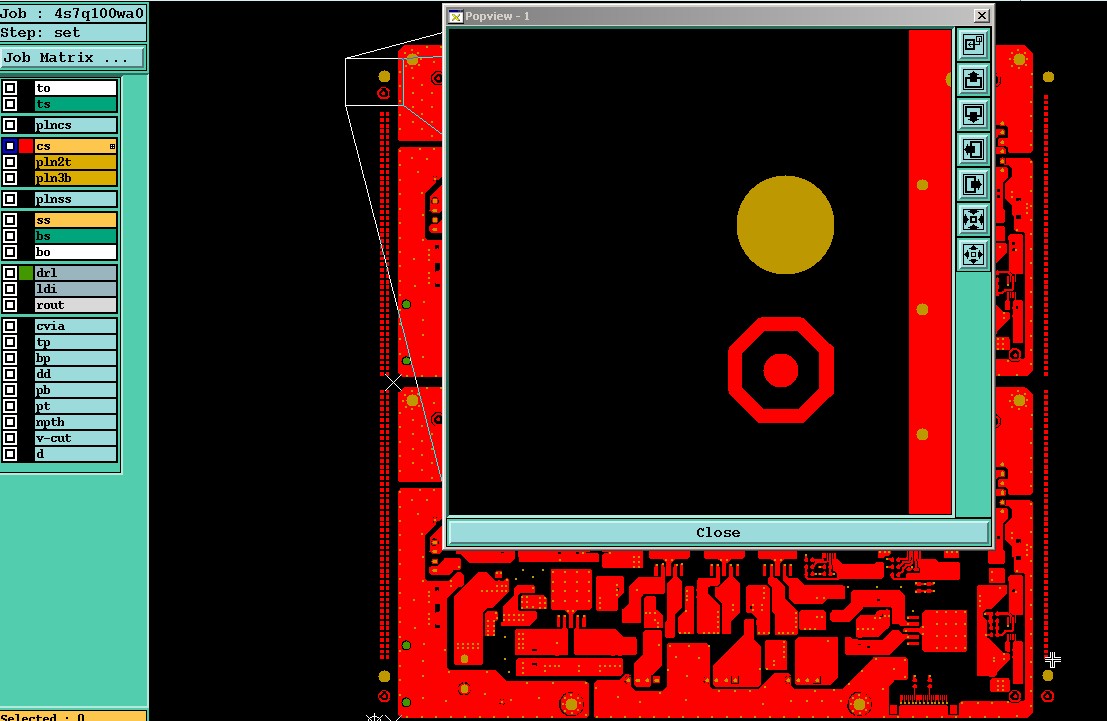Select the 'plncs' layer name

pos(76,126)
